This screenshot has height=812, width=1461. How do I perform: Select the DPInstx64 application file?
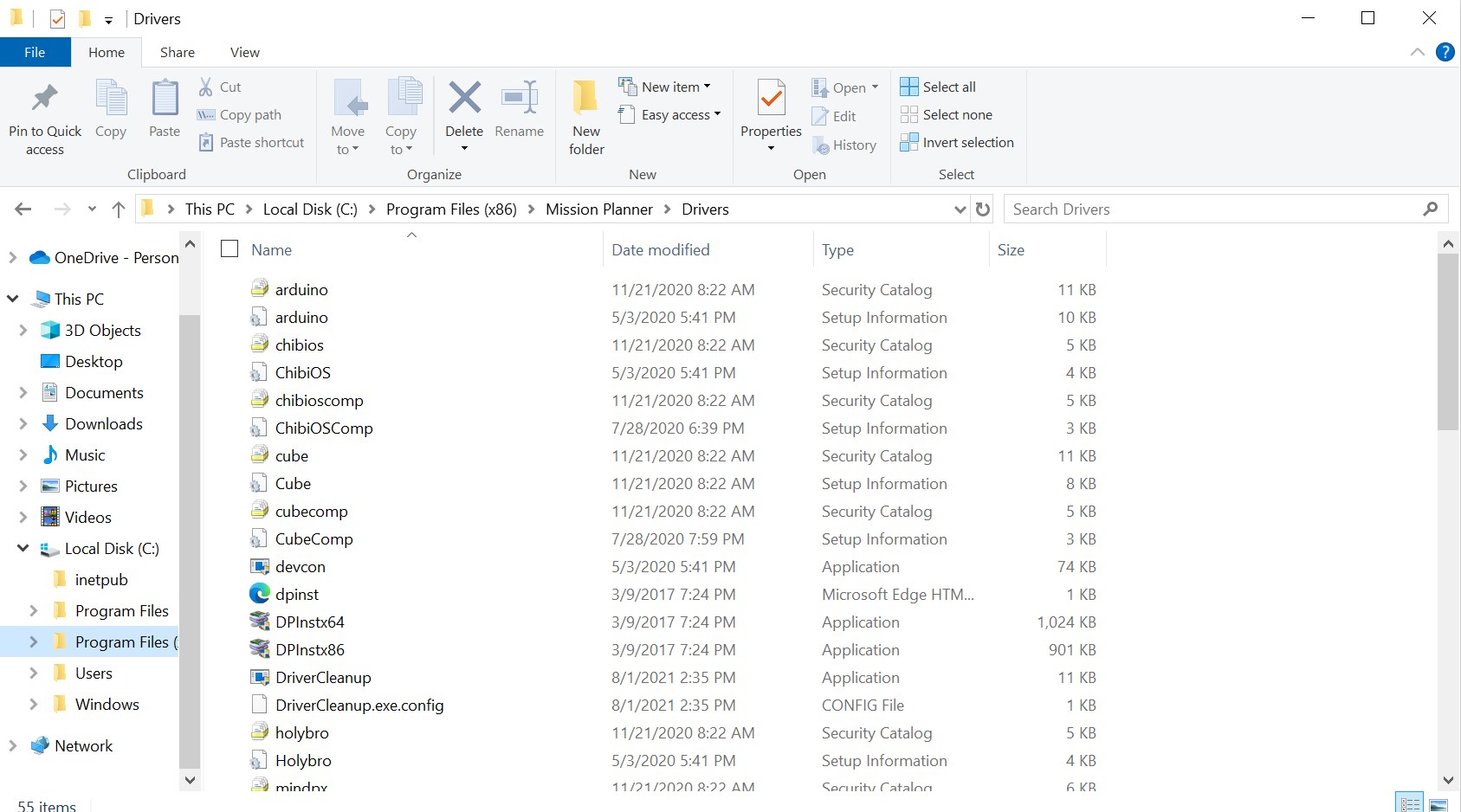tap(297, 622)
